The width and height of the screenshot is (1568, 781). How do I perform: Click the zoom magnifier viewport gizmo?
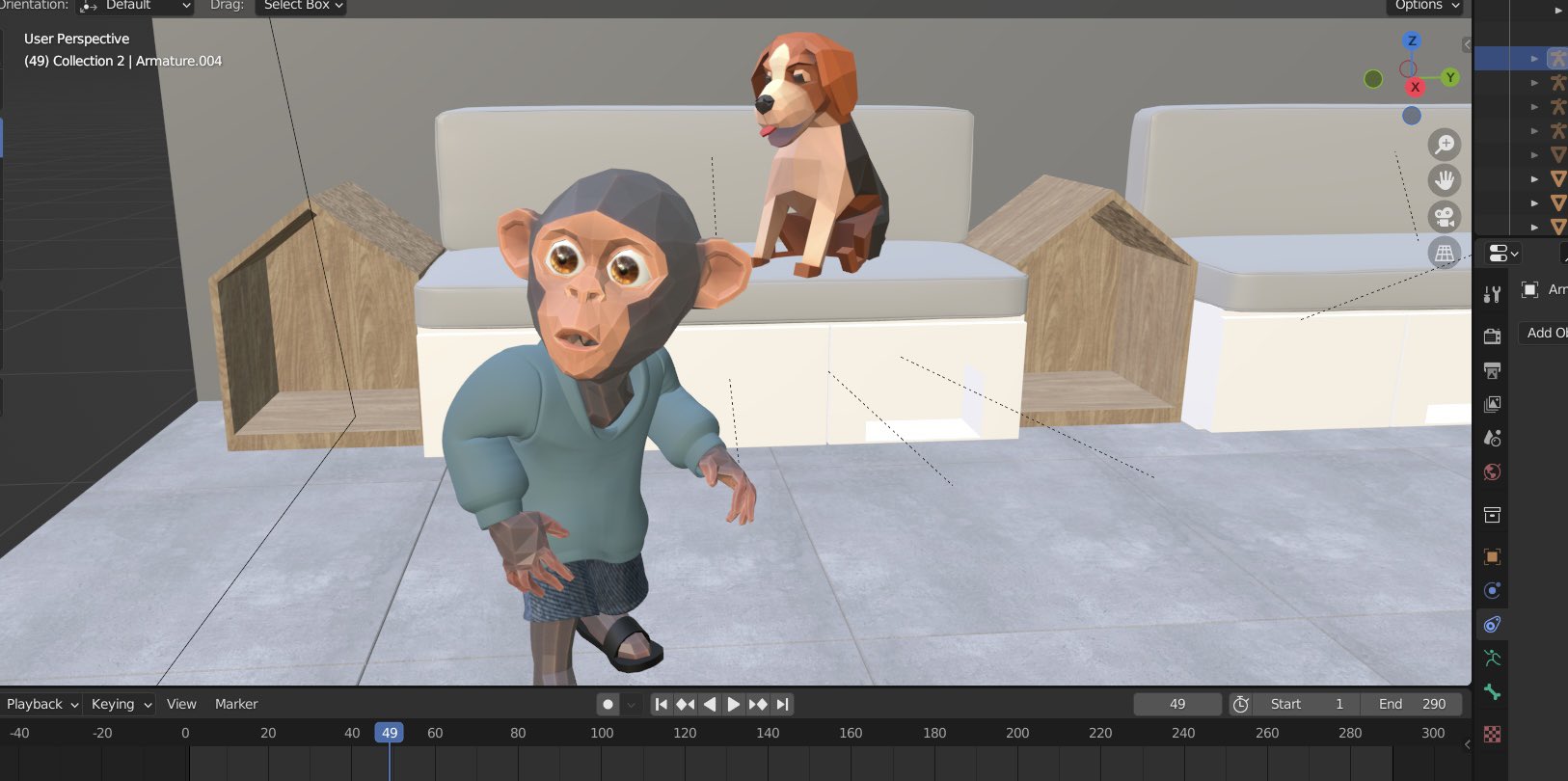pyautogui.click(x=1445, y=145)
